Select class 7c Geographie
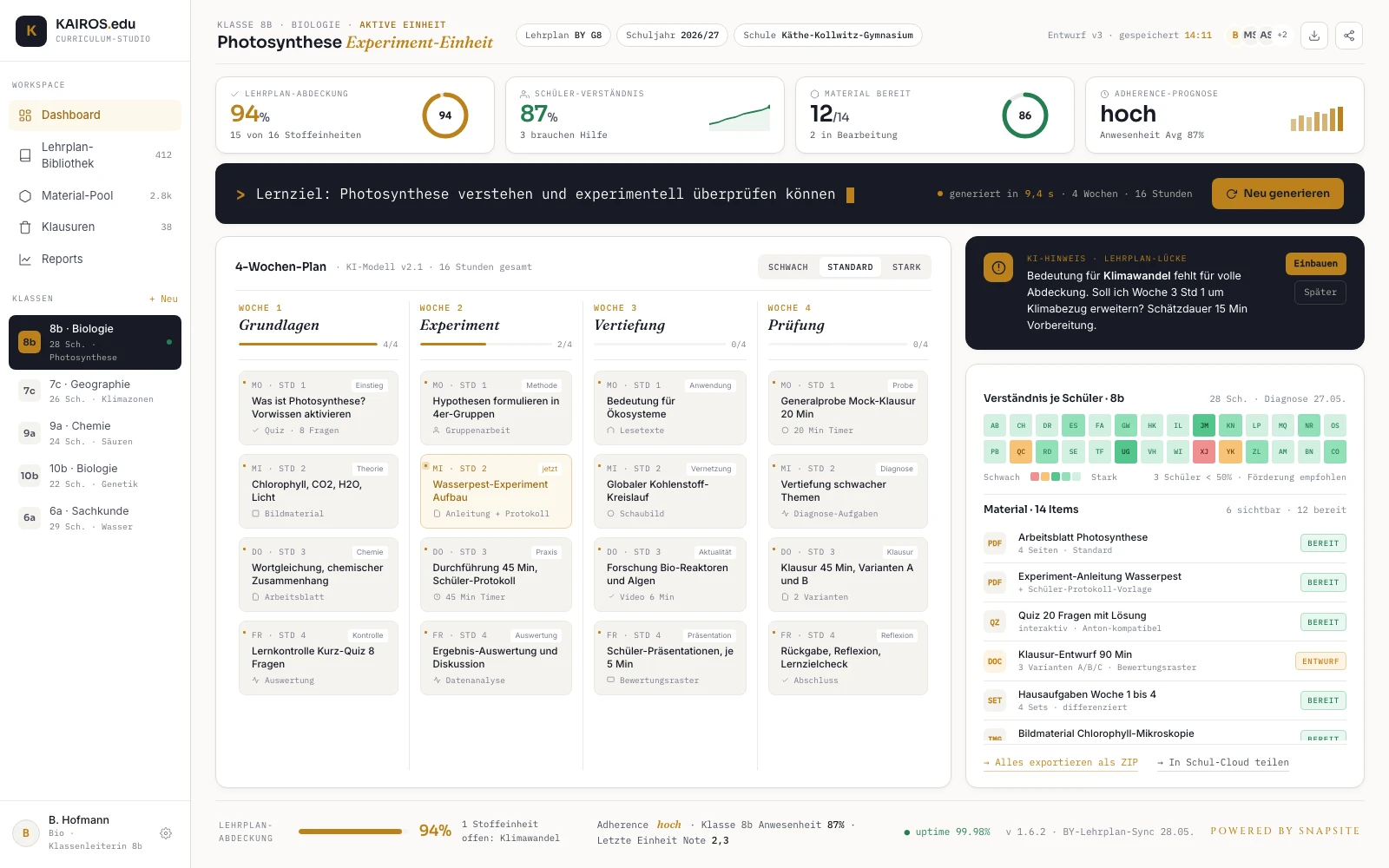This screenshot has width=1389, height=868. (95, 391)
